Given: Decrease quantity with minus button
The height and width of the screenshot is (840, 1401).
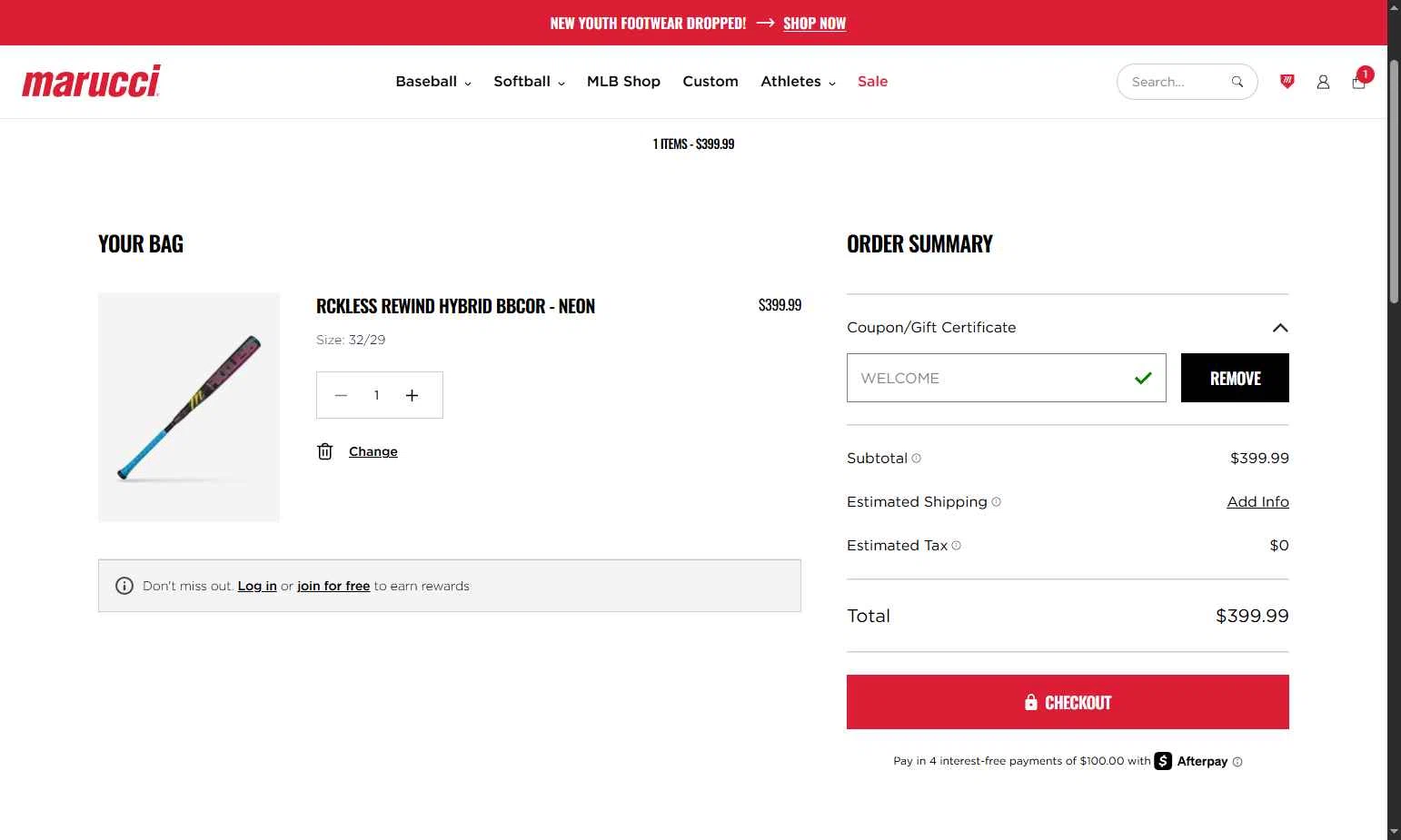Looking at the screenshot, I should (341, 395).
